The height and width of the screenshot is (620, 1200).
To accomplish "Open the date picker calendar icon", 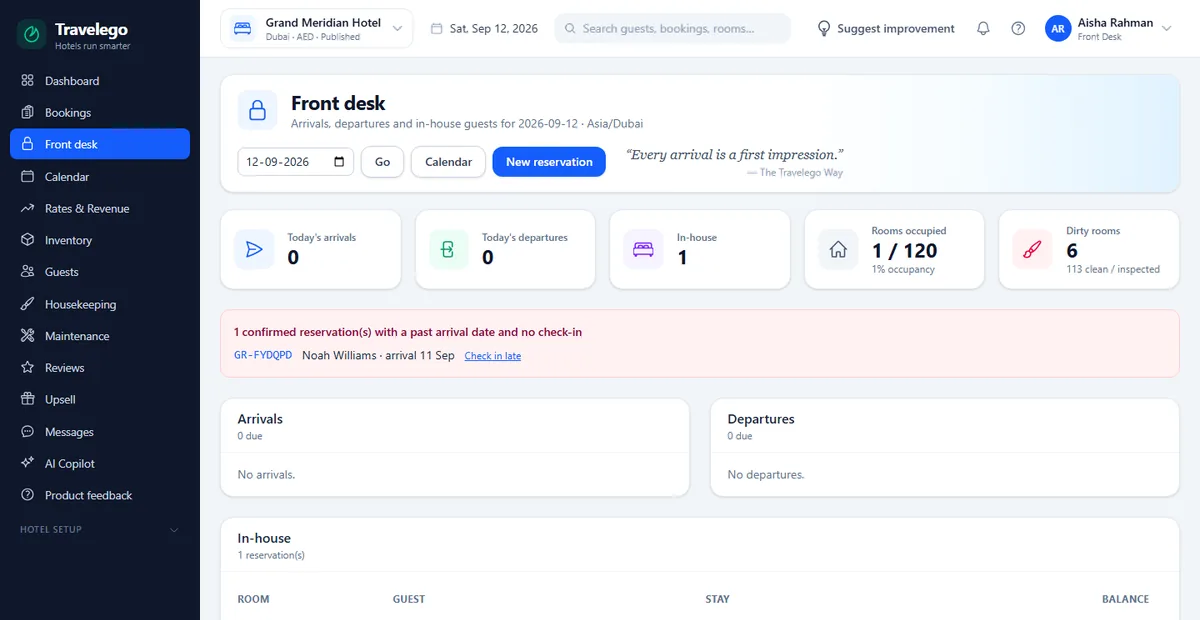I will tap(340, 162).
